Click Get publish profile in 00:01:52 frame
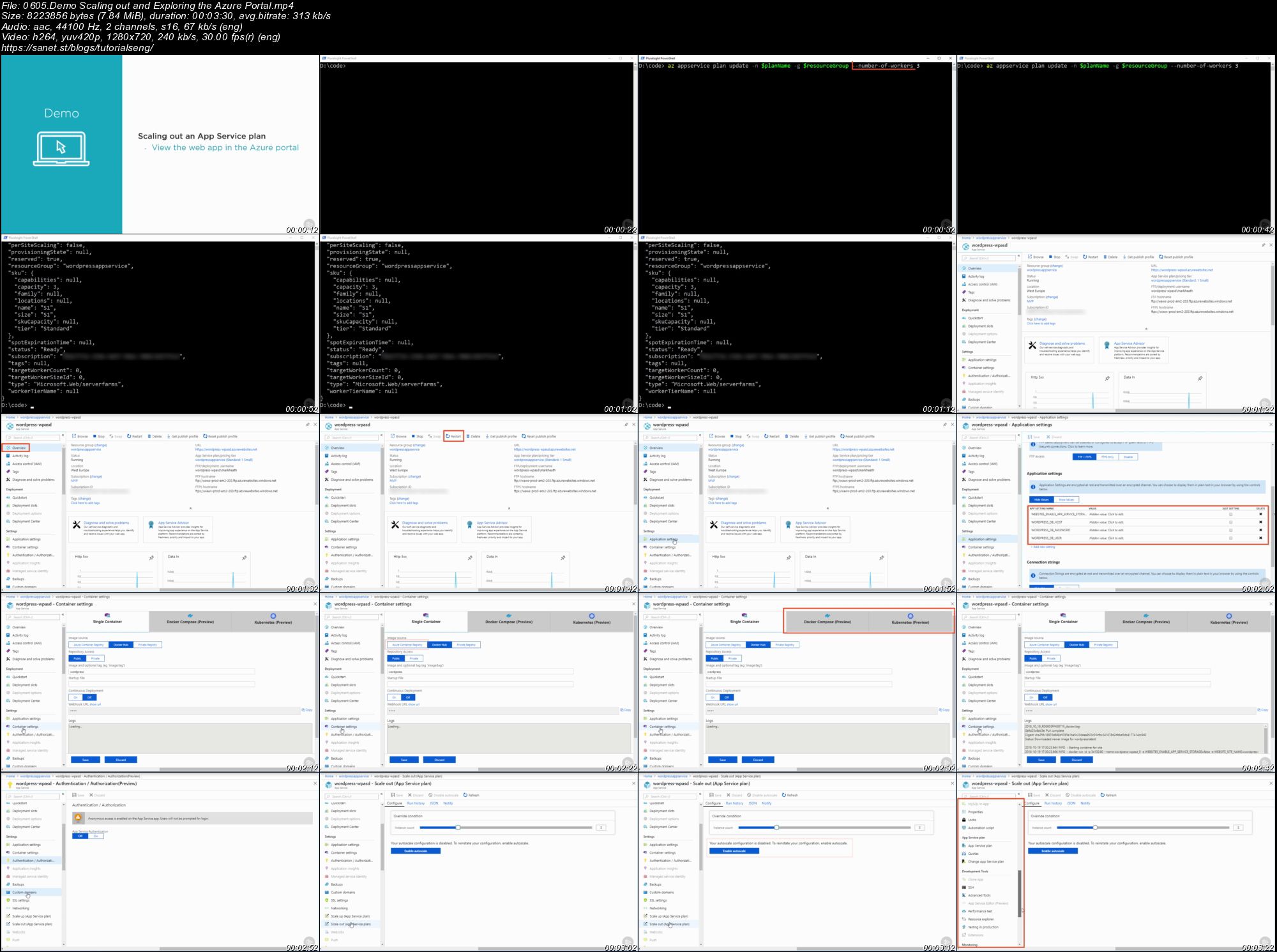 point(820,436)
